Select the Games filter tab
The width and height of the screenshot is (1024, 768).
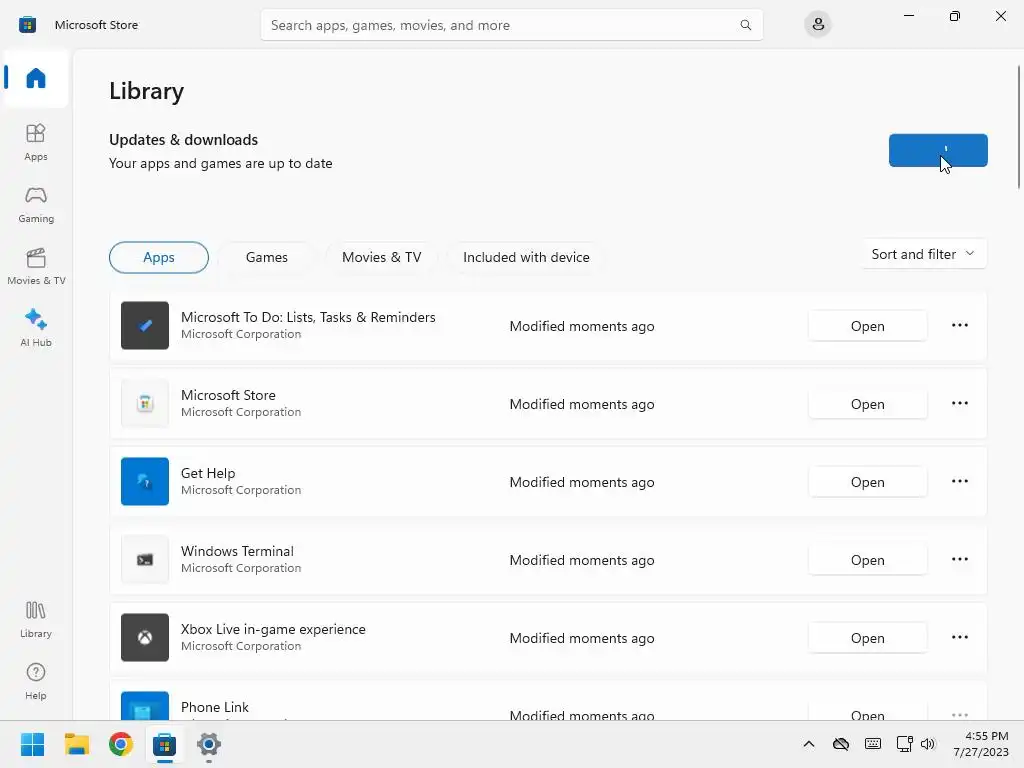pyautogui.click(x=266, y=257)
